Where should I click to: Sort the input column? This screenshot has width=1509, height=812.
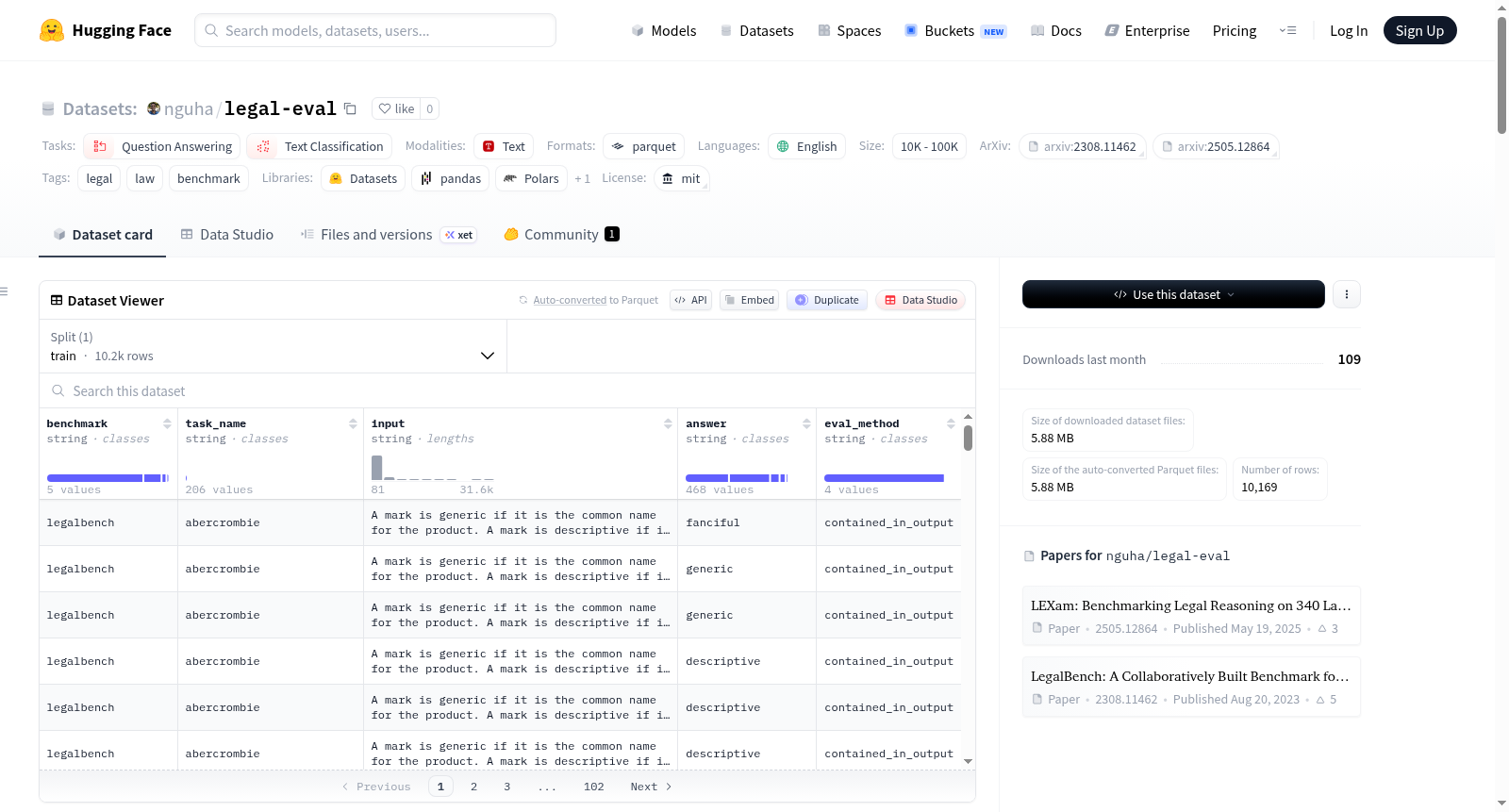point(668,423)
